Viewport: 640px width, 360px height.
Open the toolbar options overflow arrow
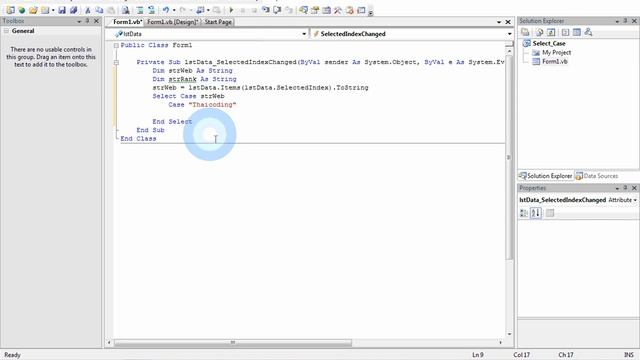pos(370,12)
